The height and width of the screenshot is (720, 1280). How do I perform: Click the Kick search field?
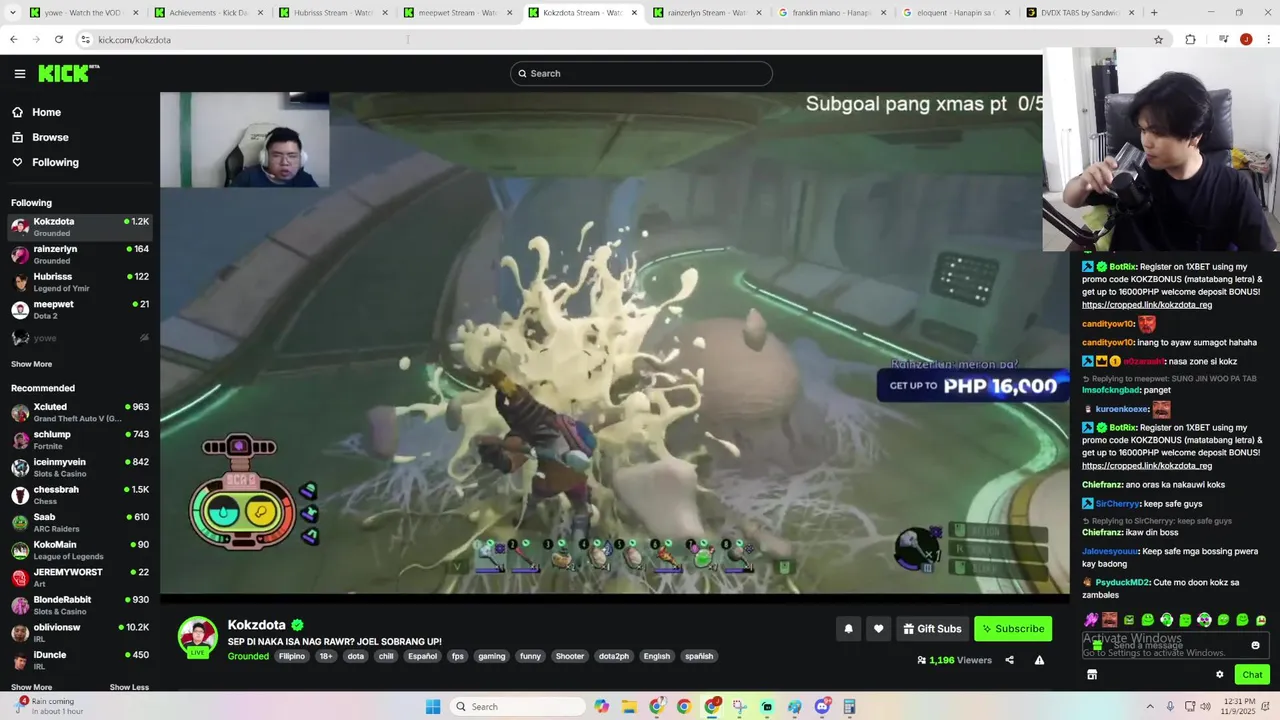pos(641,73)
